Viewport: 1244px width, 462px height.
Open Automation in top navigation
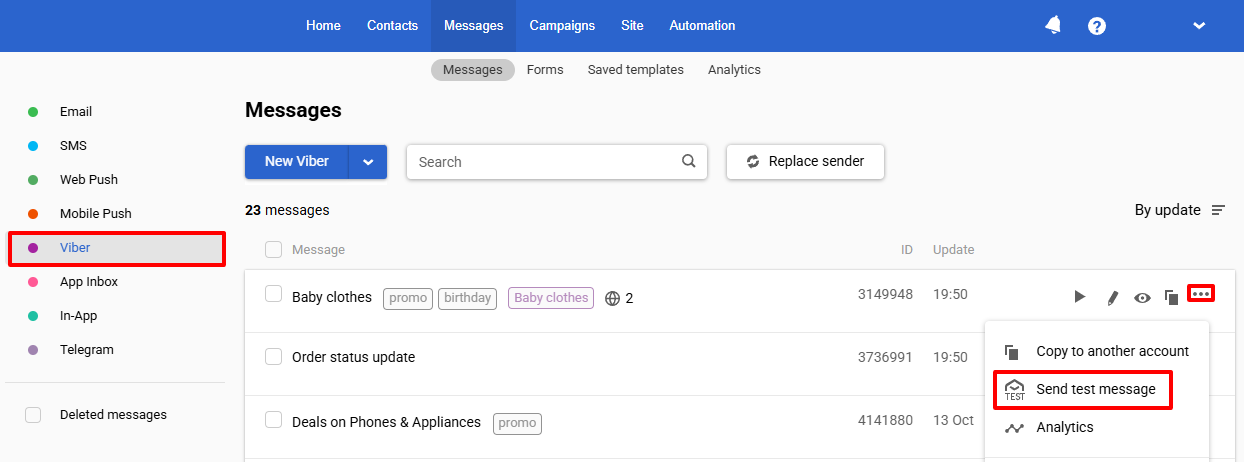(702, 26)
